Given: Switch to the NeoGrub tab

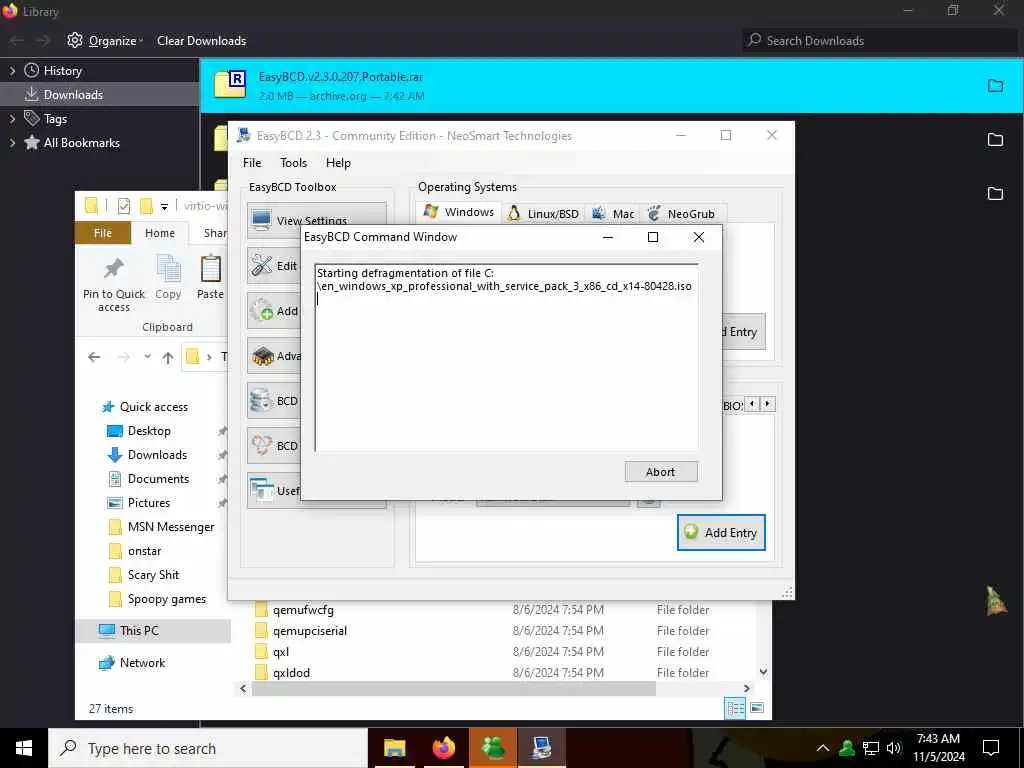Looking at the screenshot, I should pyautogui.click(x=682, y=213).
